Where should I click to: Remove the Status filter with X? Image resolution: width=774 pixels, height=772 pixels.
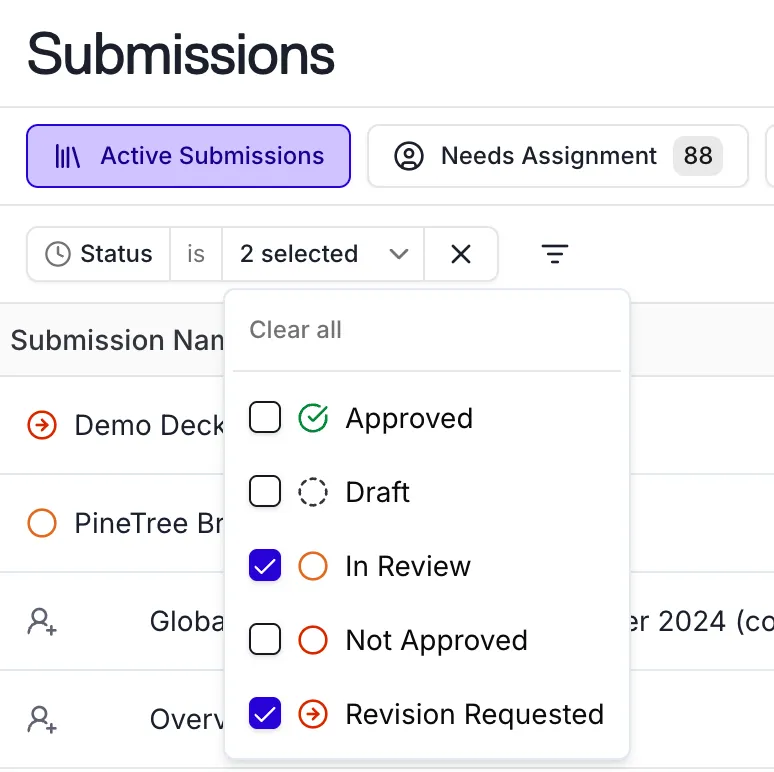pyautogui.click(x=461, y=254)
